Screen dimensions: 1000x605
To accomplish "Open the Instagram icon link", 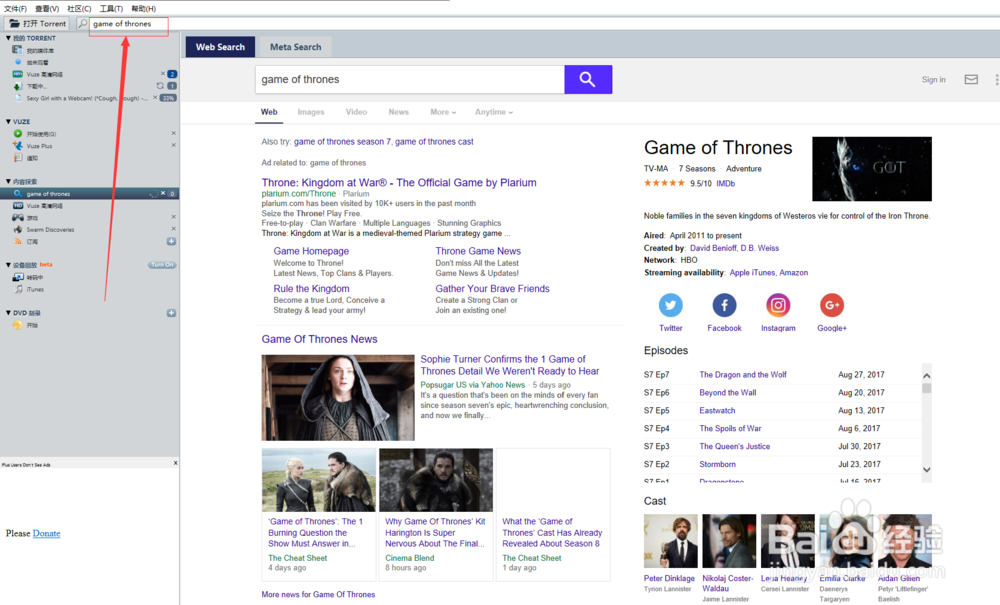I will point(778,305).
